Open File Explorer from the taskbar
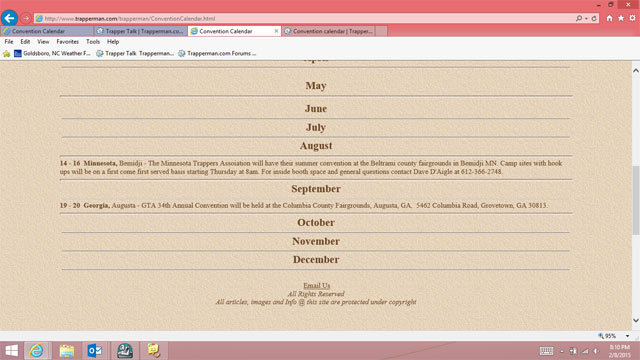 tap(67, 351)
